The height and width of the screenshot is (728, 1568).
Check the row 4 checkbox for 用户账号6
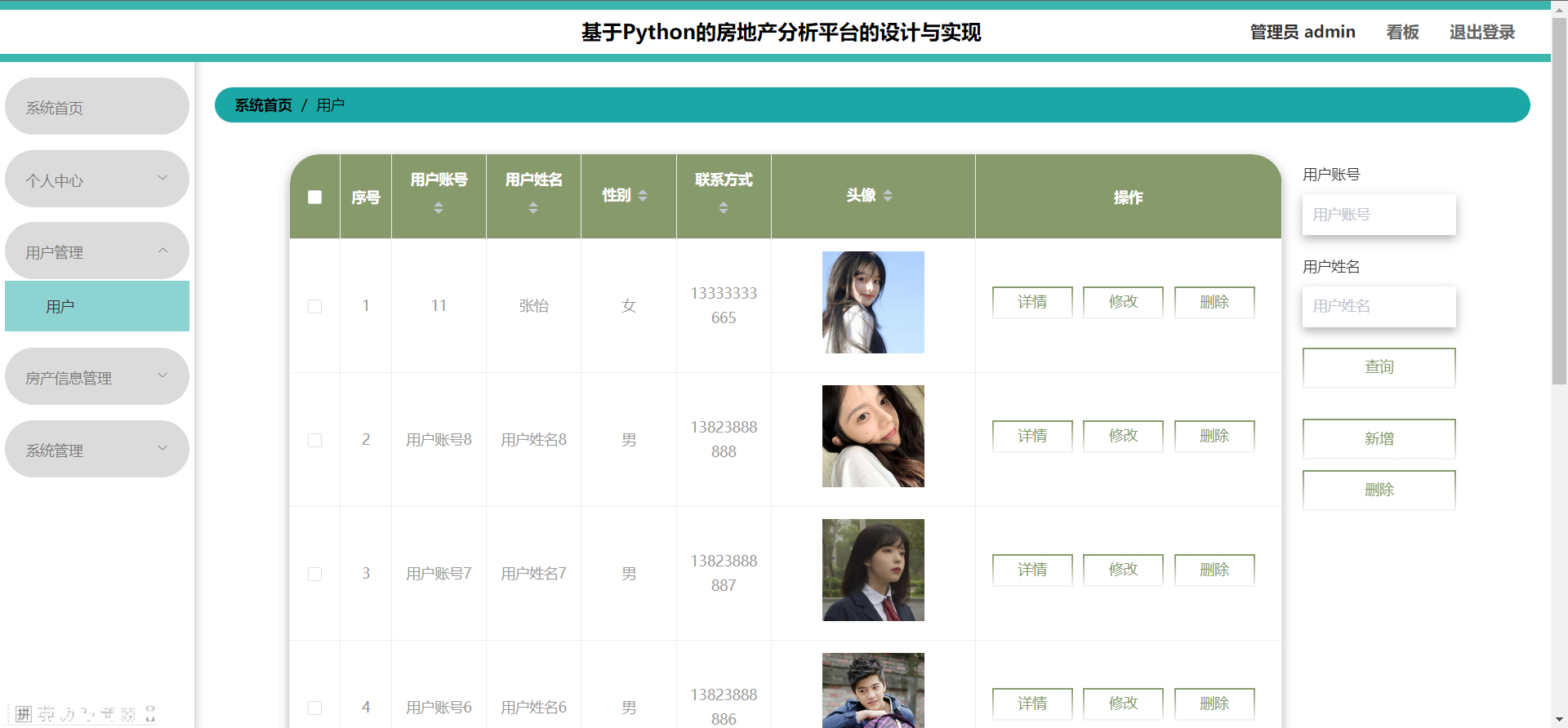(x=314, y=708)
